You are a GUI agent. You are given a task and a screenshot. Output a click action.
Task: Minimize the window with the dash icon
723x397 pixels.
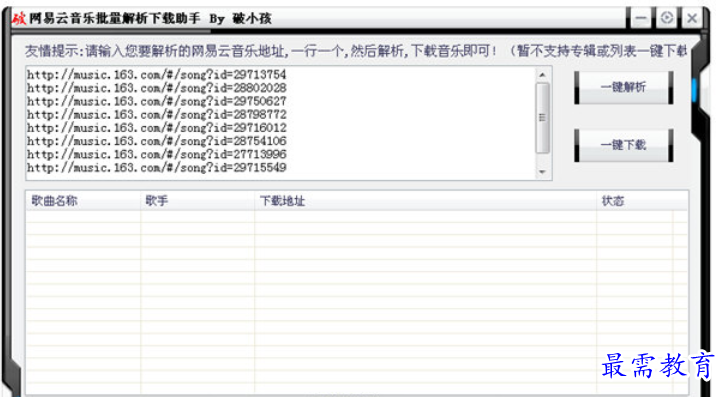641,18
